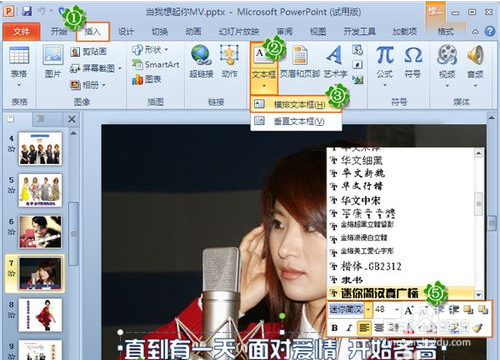Click the 音频 audio speaker icon
Screen dimensions: 500x360
pyautogui.click(x=475, y=55)
